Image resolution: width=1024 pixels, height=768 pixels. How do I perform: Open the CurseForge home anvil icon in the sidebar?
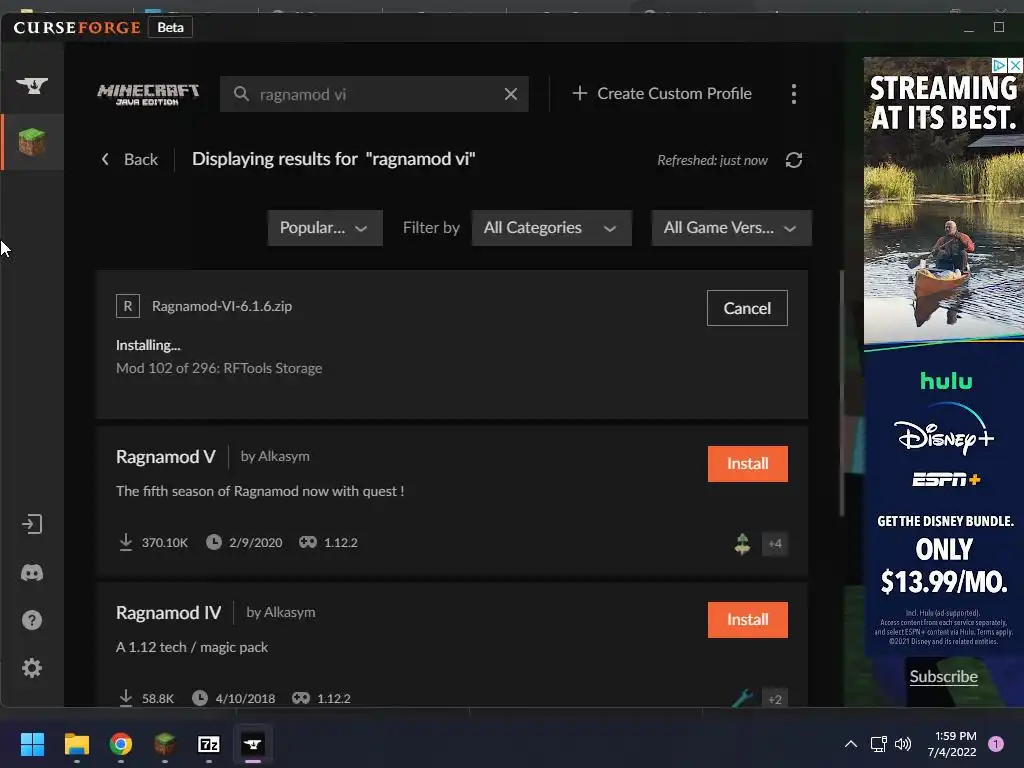click(x=32, y=86)
